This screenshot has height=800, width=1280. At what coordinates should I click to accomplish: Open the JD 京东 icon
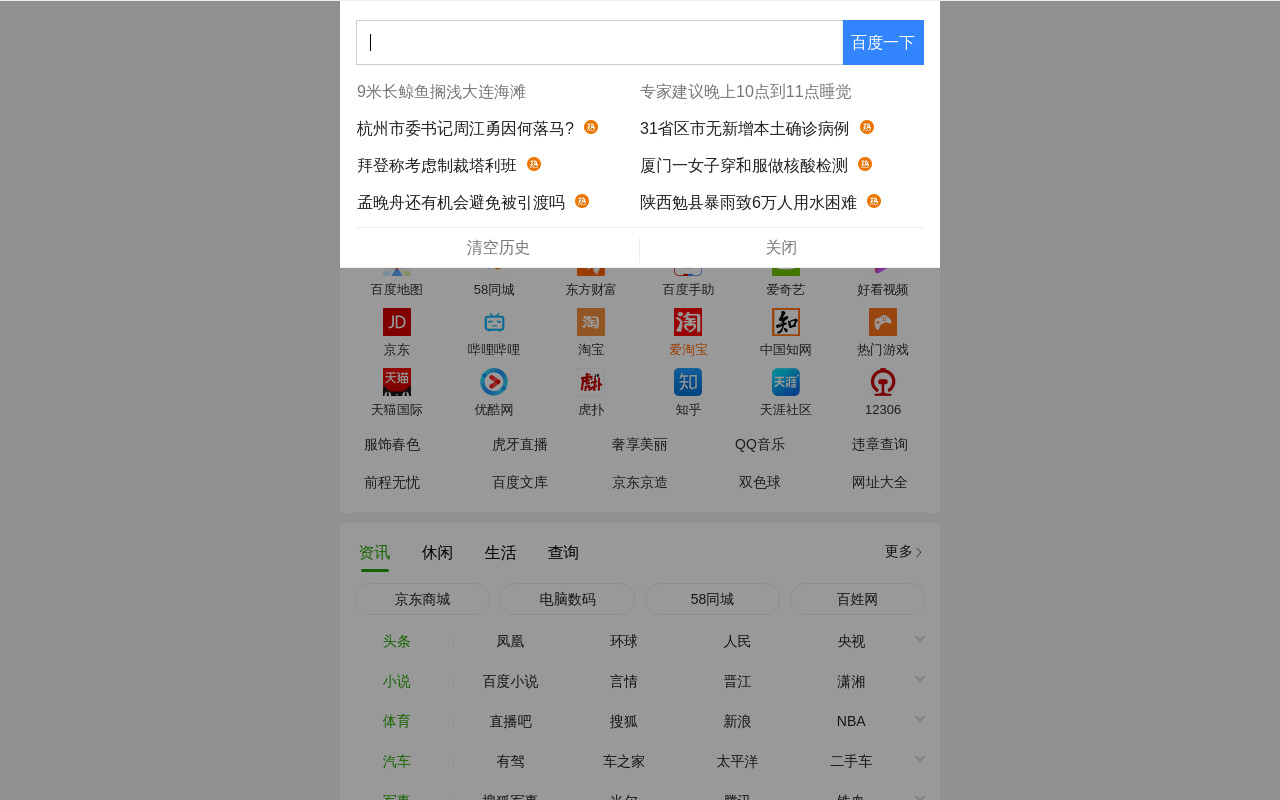coord(397,322)
